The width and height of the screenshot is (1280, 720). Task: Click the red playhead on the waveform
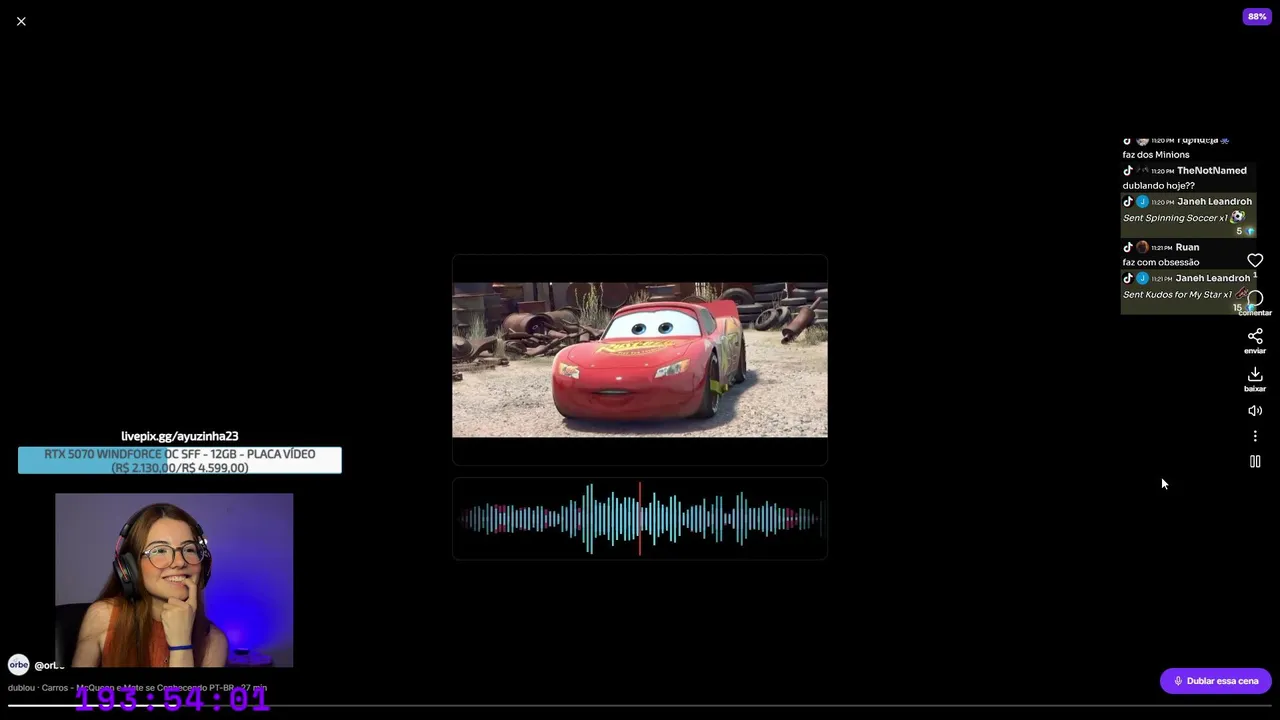[640, 518]
